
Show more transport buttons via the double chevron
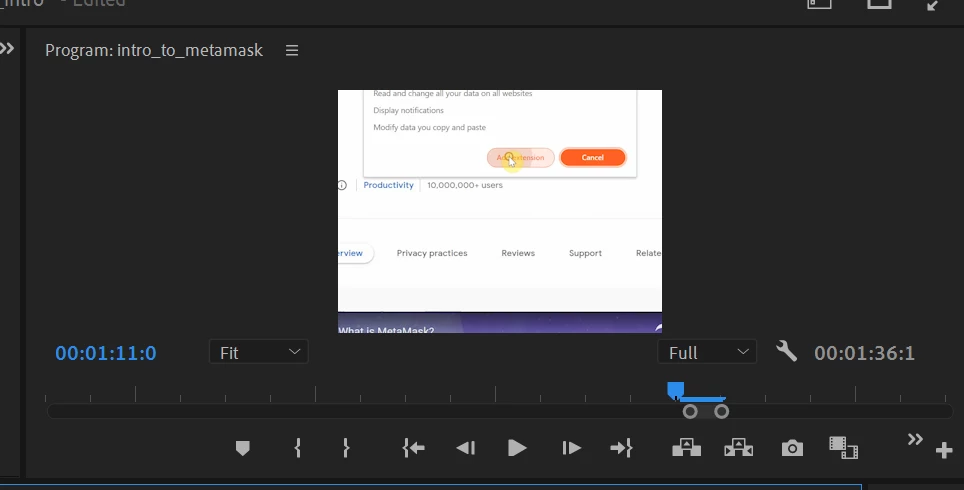pyautogui.click(x=915, y=439)
